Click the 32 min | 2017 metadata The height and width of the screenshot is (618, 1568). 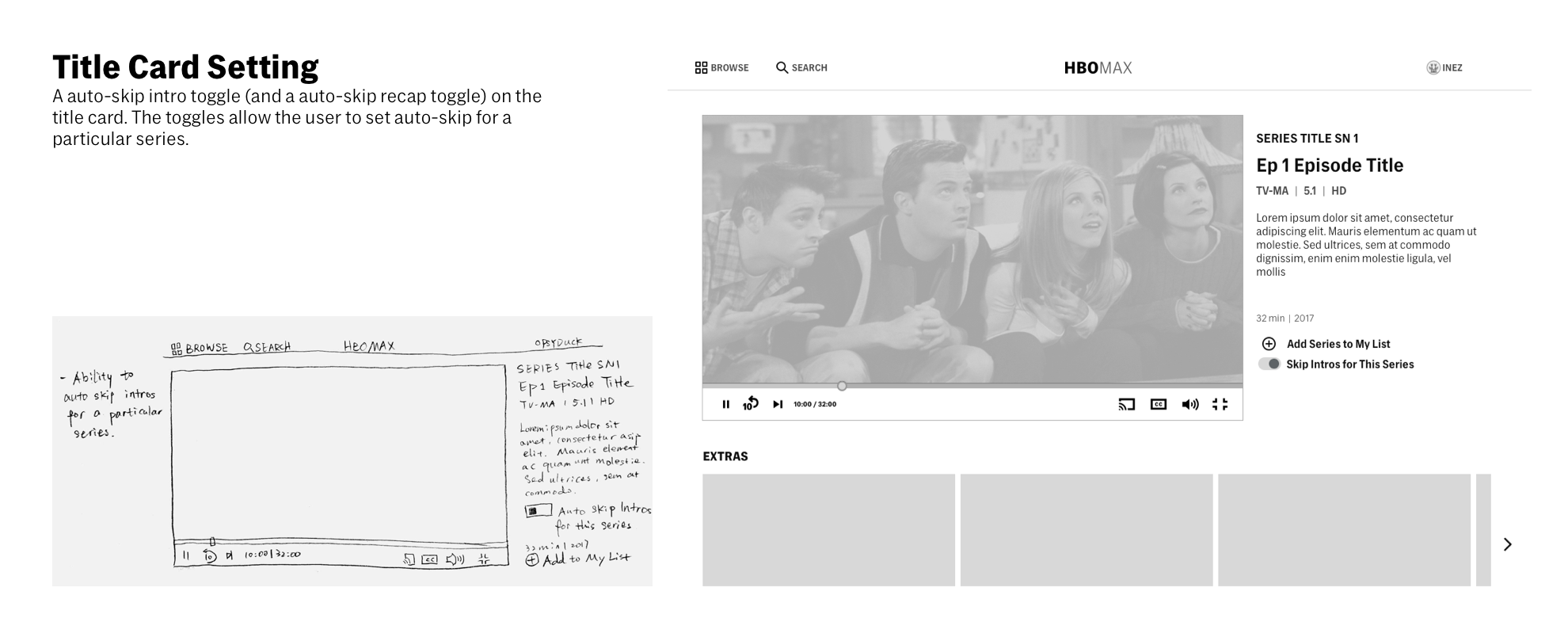pos(1284,319)
